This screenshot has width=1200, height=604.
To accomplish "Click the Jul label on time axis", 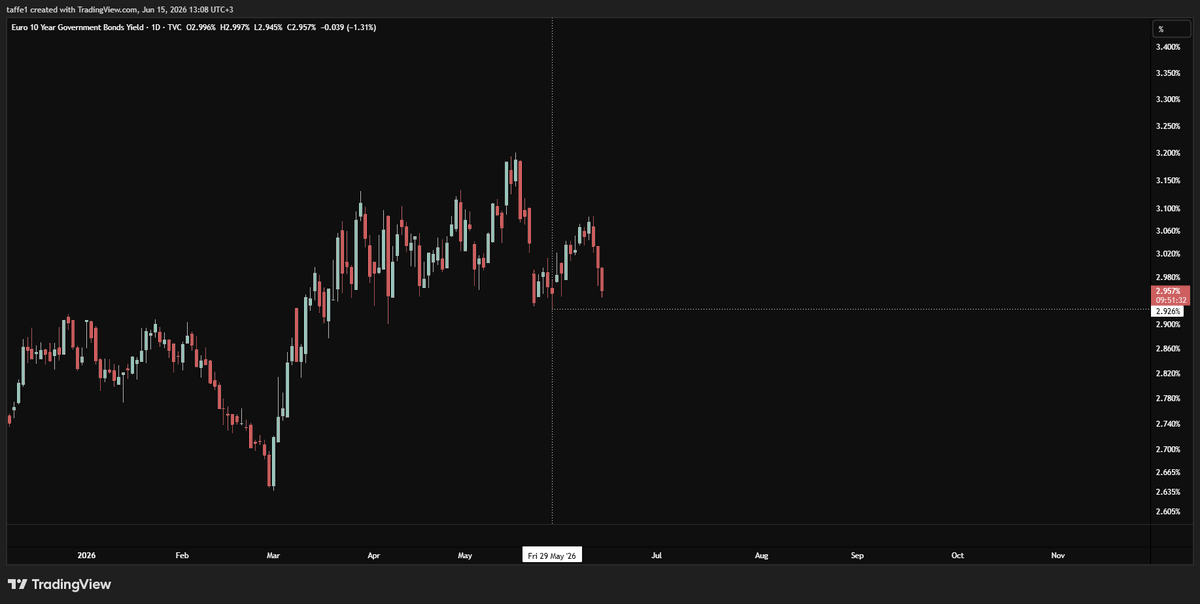I will click(657, 554).
